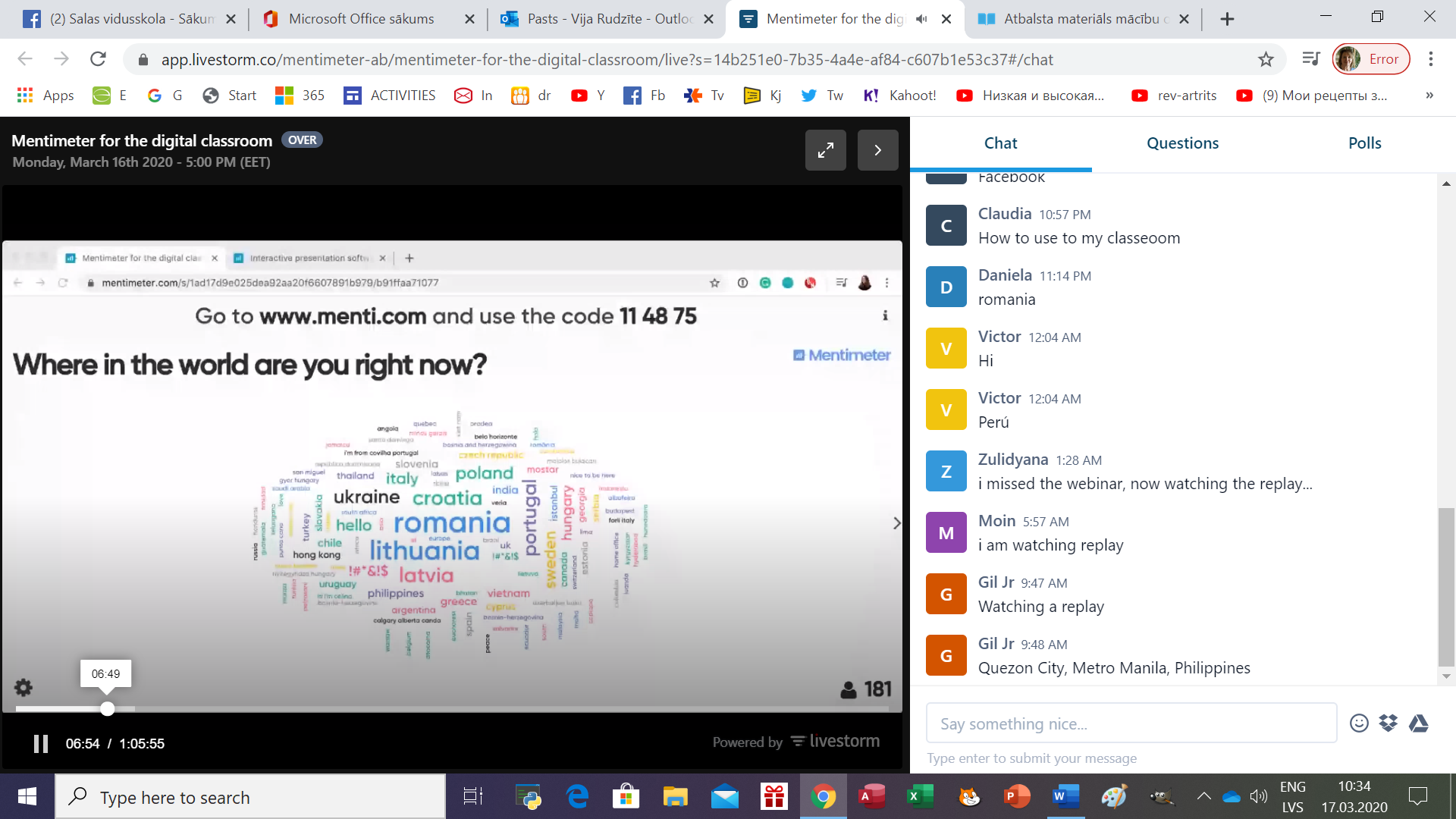1456x819 pixels.
Task: Attach a file from Dropbox
Action: click(1389, 723)
